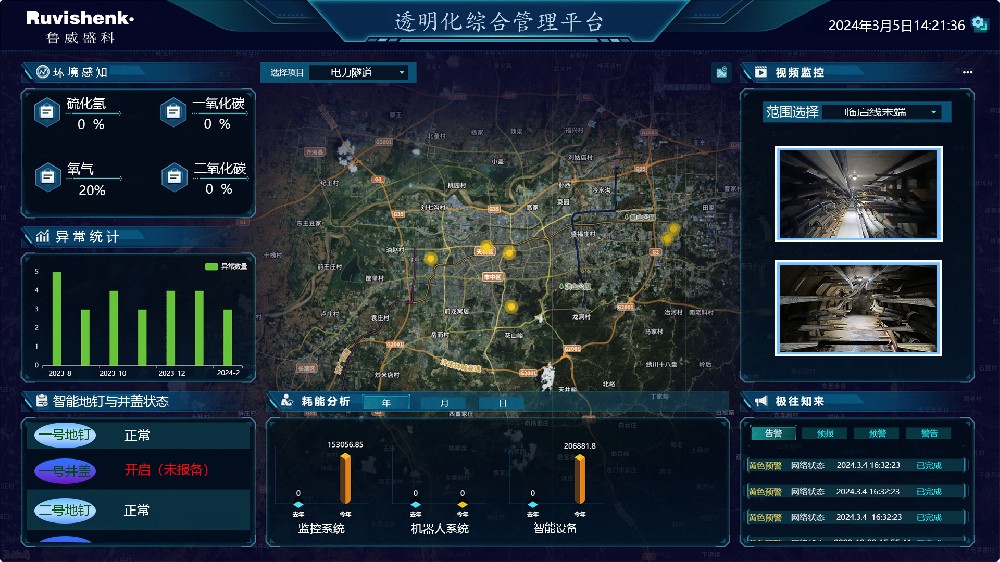Click the 二氧化碳 sensor icon
The height and width of the screenshot is (562, 1000).
[x=173, y=177]
